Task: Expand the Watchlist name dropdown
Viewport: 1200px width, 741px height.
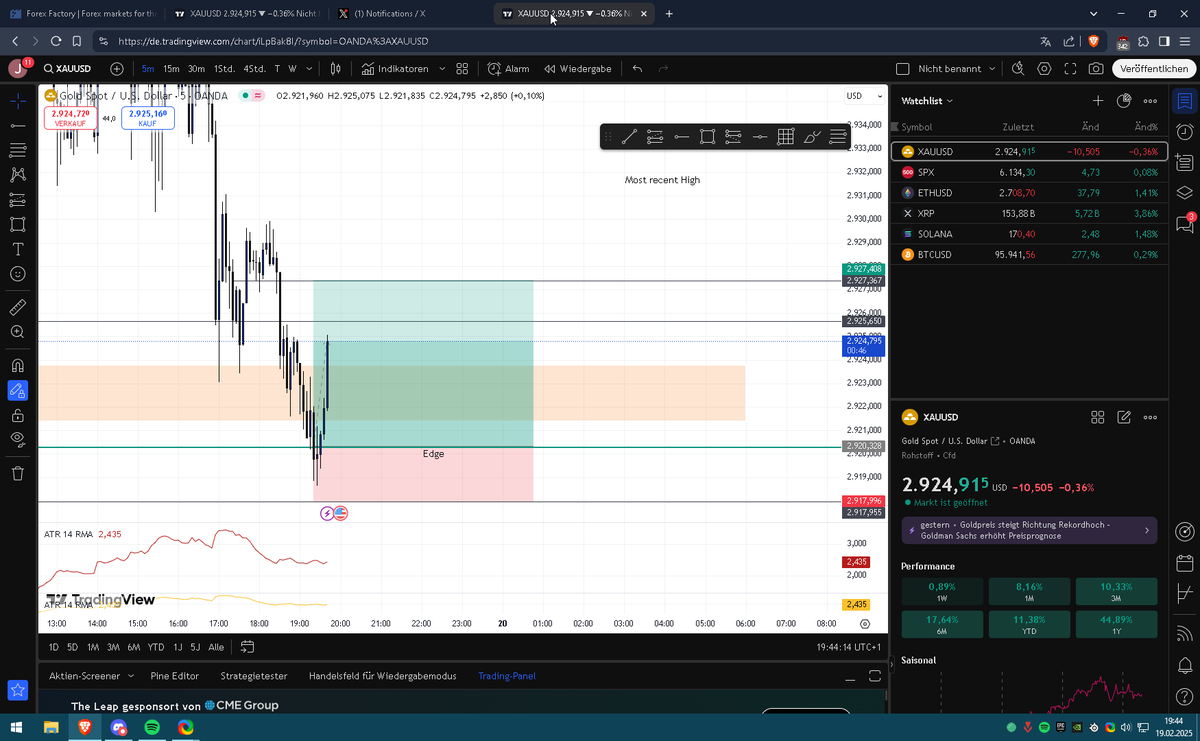Action: 927,101
